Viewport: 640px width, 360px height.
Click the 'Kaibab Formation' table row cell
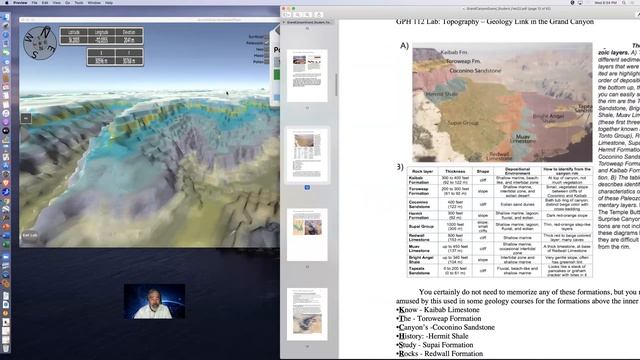[423, 180]
